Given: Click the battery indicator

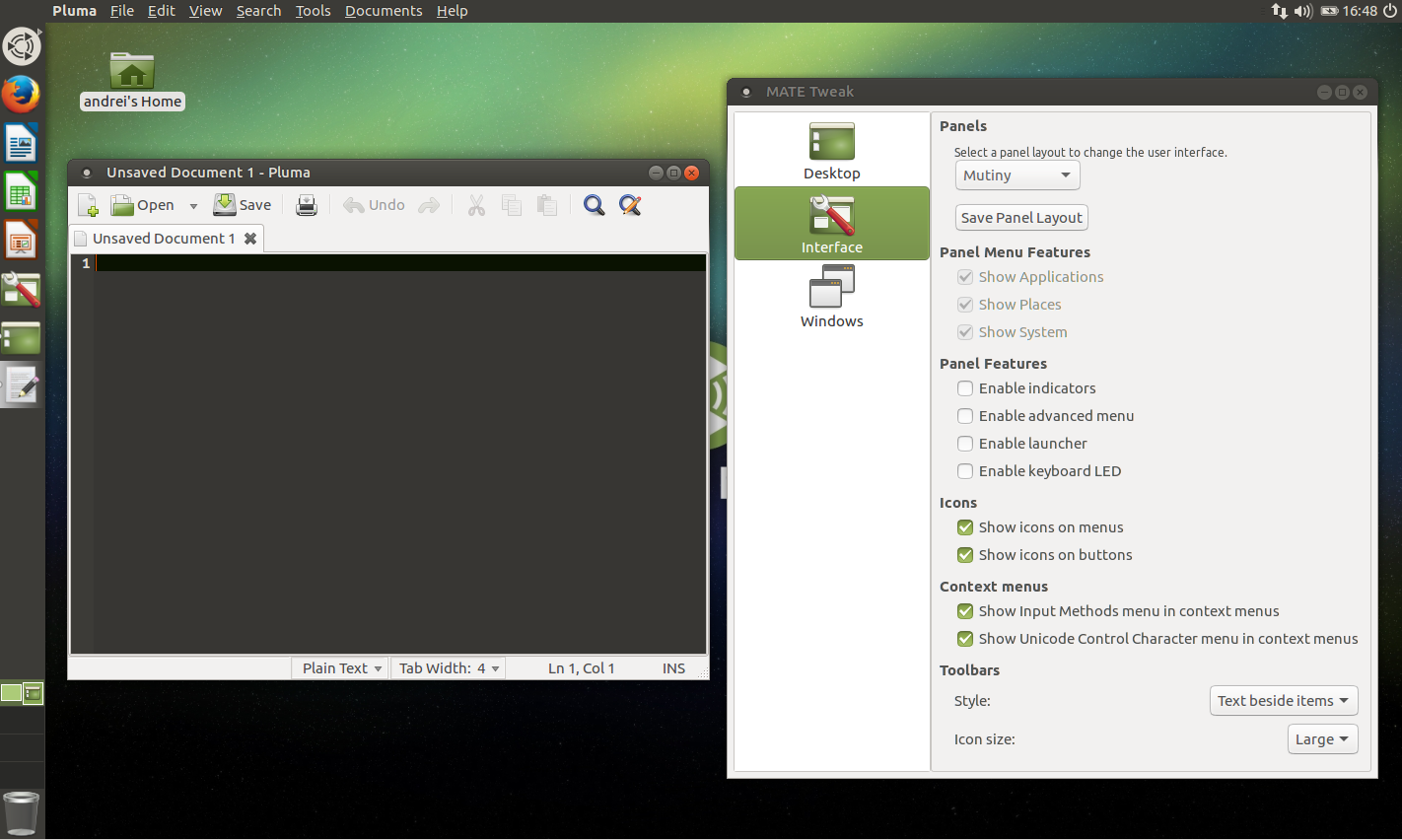Looking at the screenshot, I should click(1330, 11).
